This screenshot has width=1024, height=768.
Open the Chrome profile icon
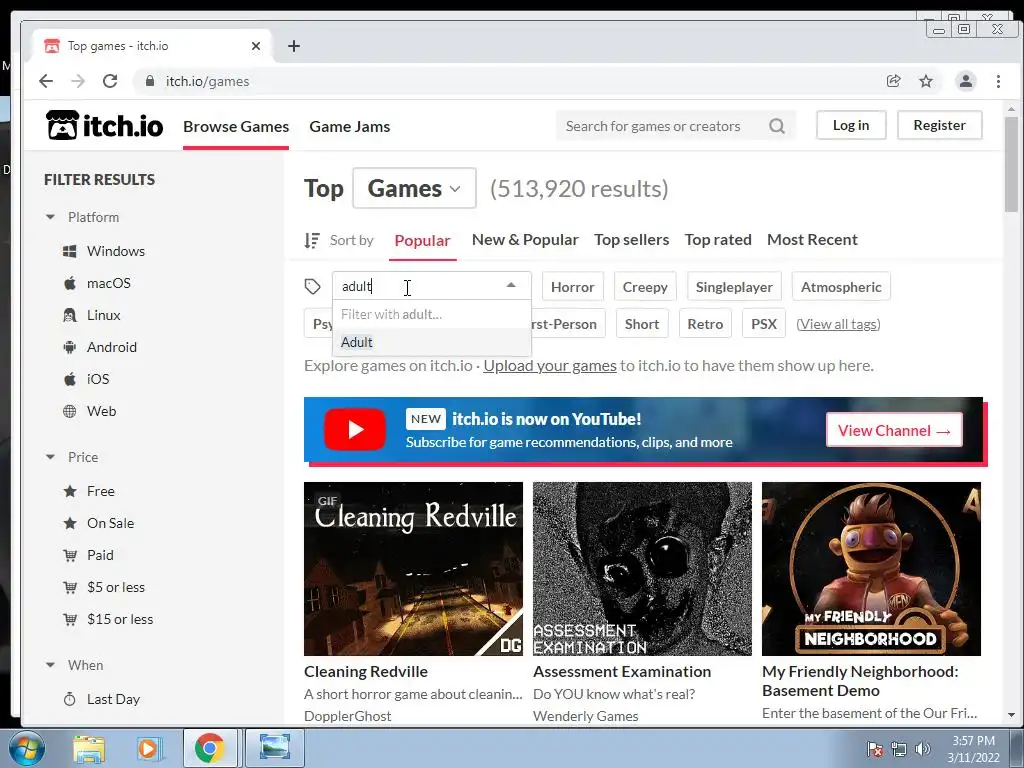(x=965, y=81)
